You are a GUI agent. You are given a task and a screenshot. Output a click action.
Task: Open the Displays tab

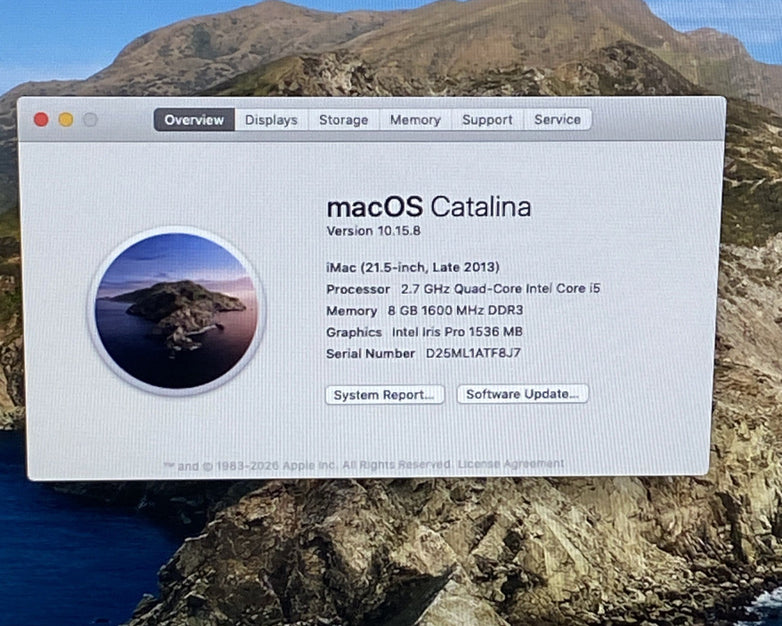coord(271,120)
